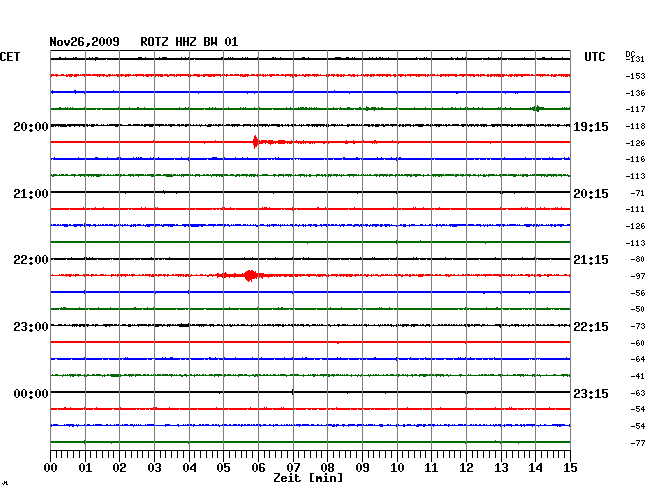Select DC offset value -64

(x=638, y=359)
